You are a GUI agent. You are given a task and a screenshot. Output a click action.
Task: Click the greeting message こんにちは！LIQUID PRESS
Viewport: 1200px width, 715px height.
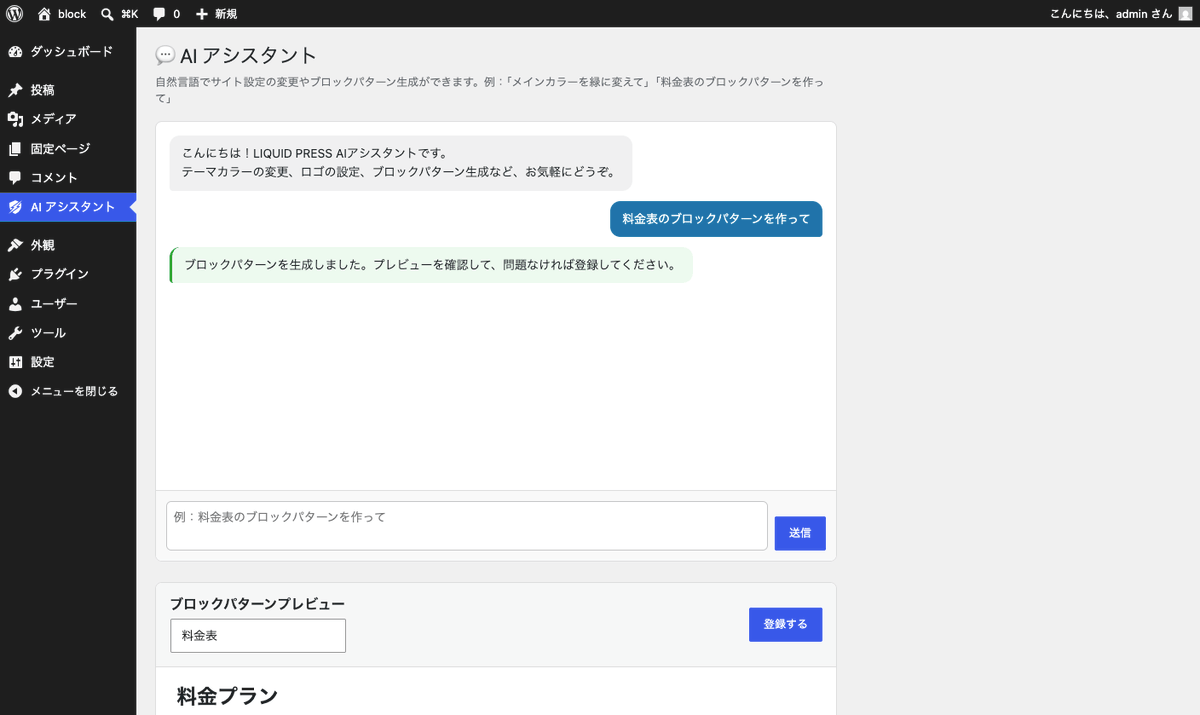point(401,163)
